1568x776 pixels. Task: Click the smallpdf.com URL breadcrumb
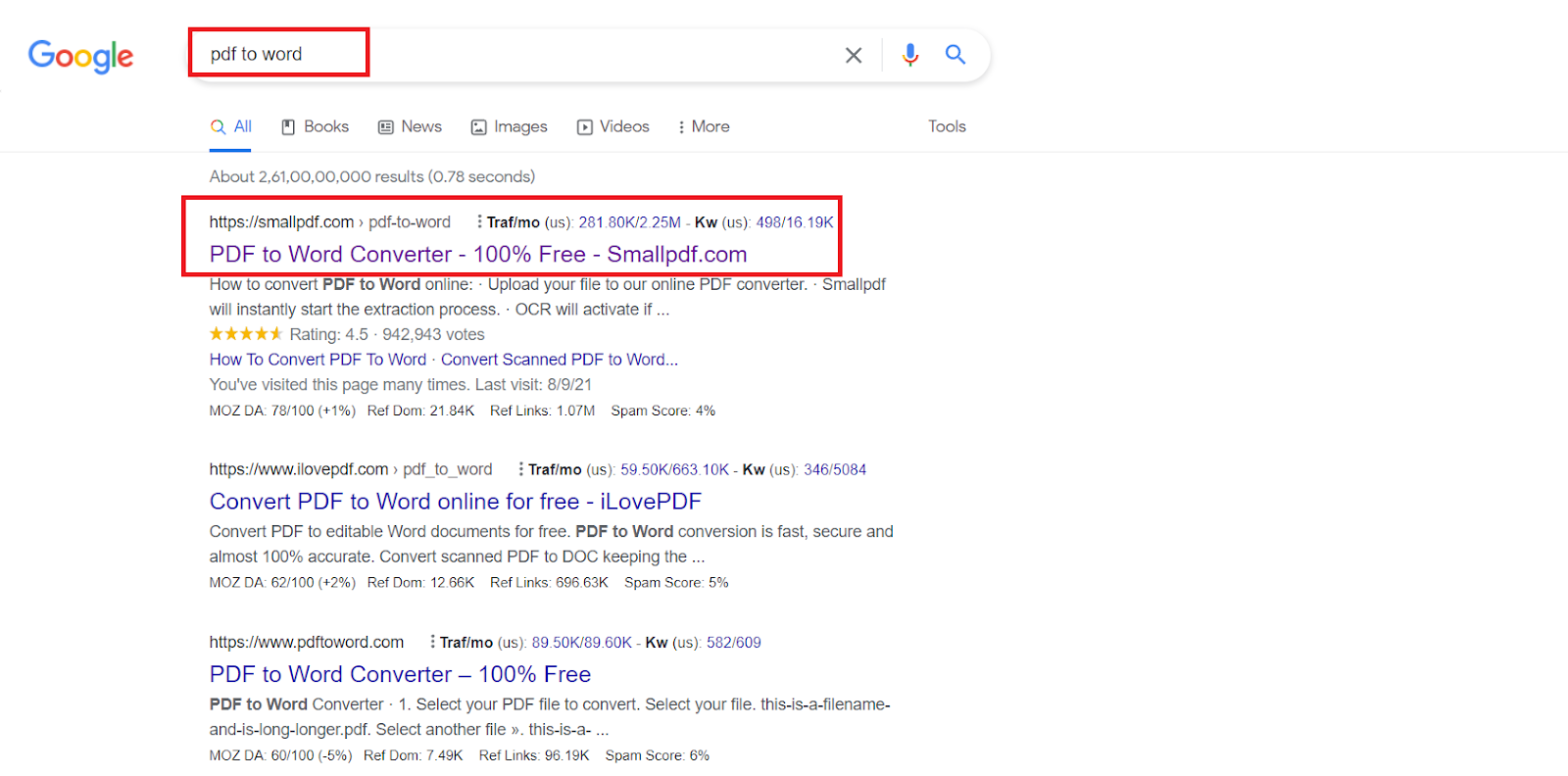tap(330, 222)
